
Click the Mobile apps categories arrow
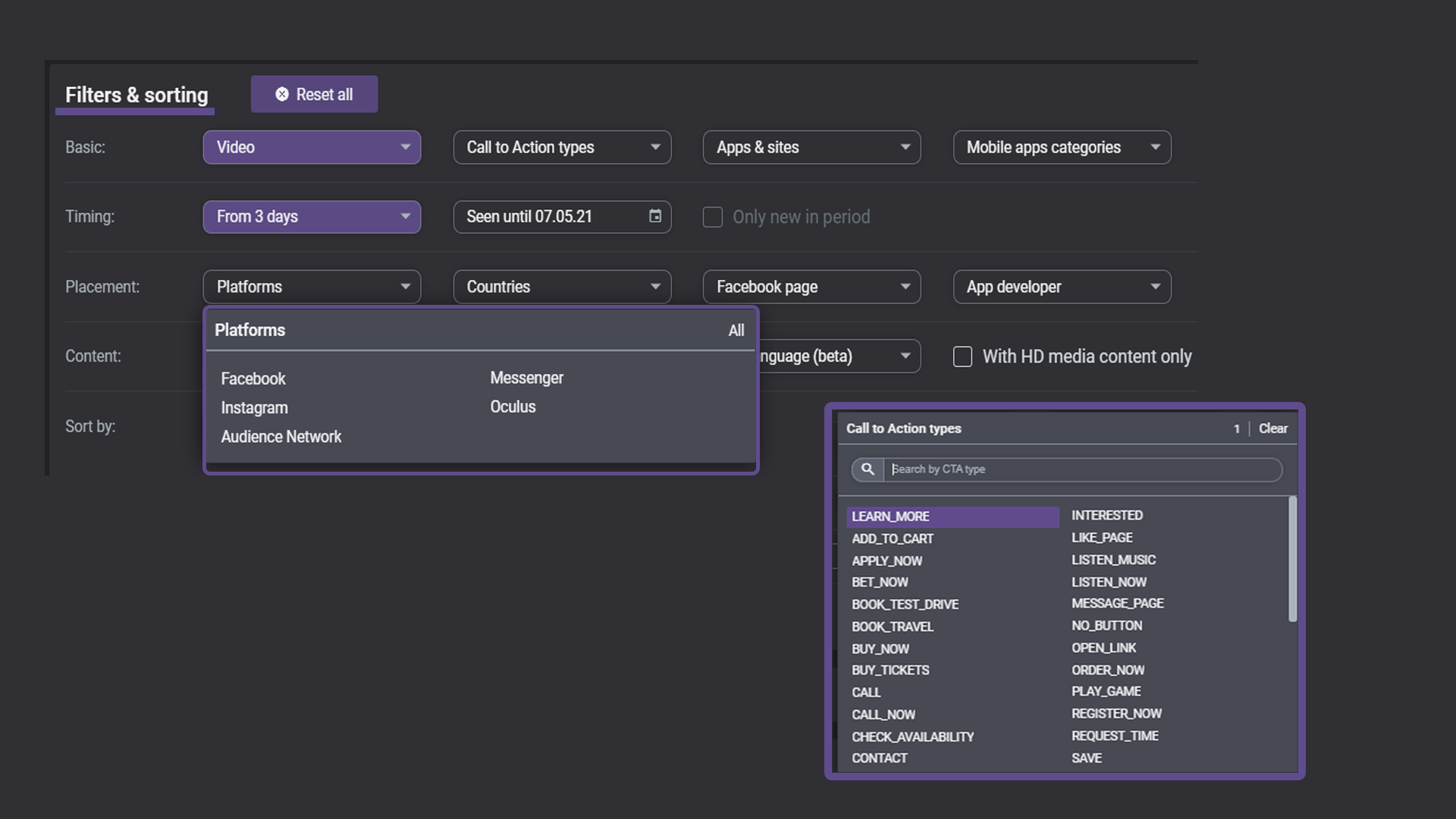1155,147
